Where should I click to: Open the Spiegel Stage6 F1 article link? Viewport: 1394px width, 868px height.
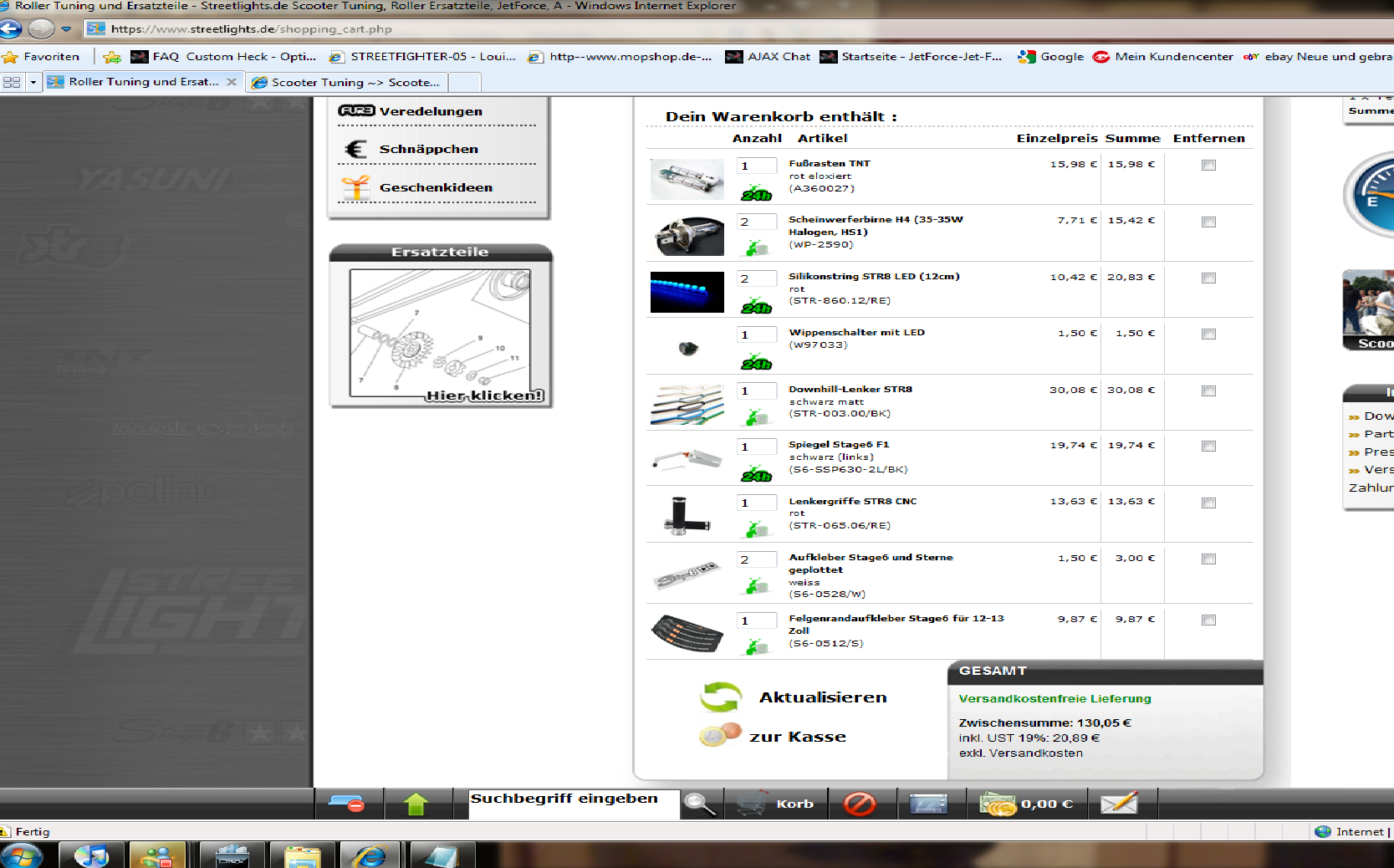(839, 445)
